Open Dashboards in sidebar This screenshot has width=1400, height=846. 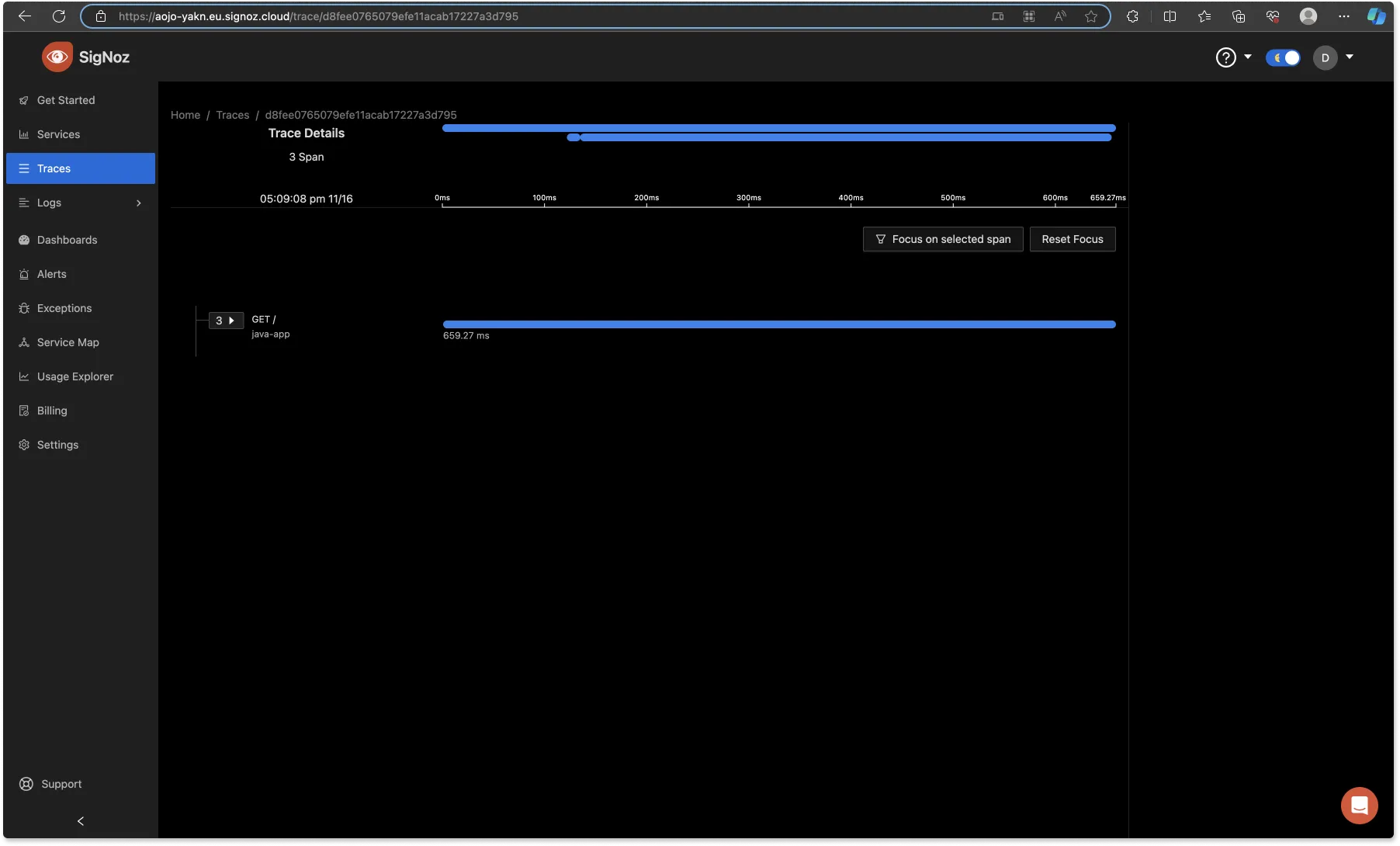81,240
